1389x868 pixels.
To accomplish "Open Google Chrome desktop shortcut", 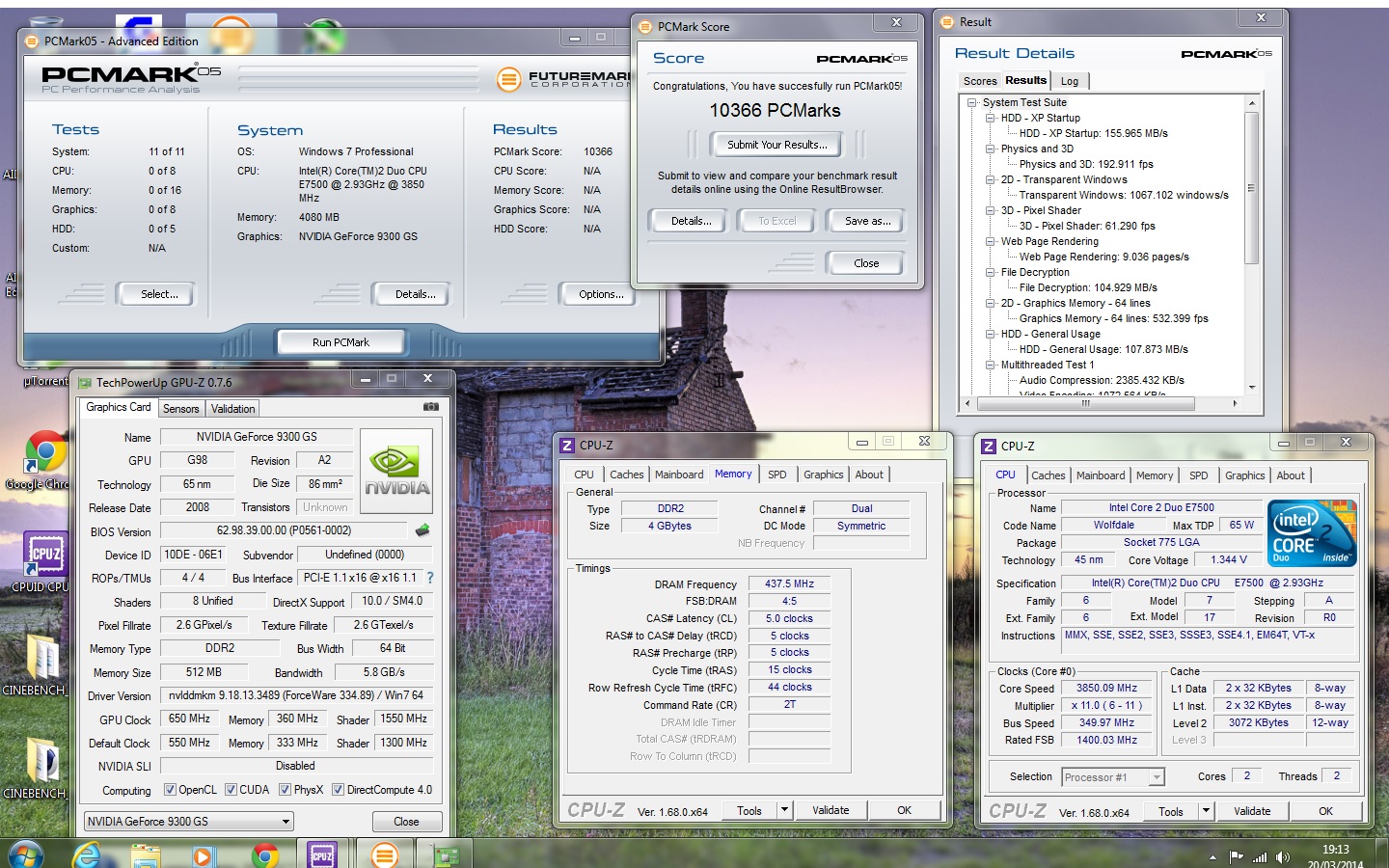I will tap(44, 461).
